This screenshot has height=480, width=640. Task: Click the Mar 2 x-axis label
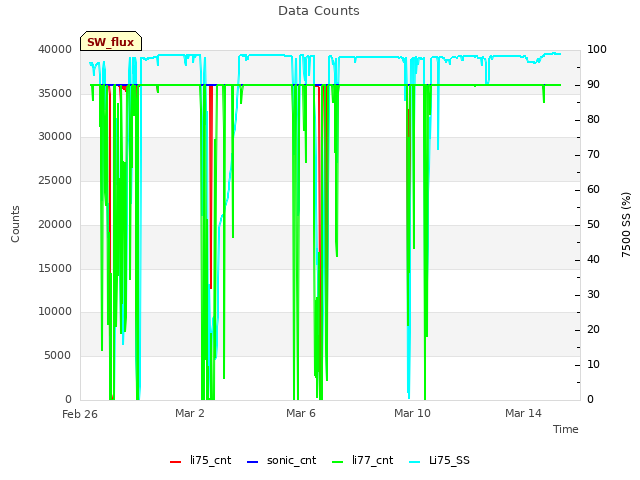pos(190,413)
